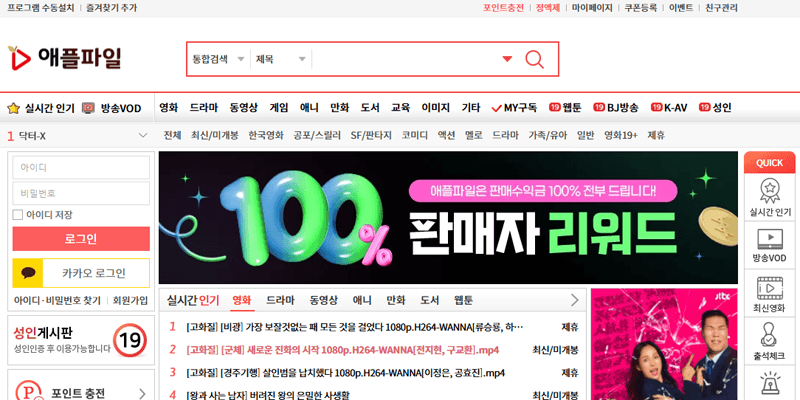Viewport: 800px width, 400px height.
Task: Switch to 웹툰 tab in 실시간 인기
Action: point(463,301)
